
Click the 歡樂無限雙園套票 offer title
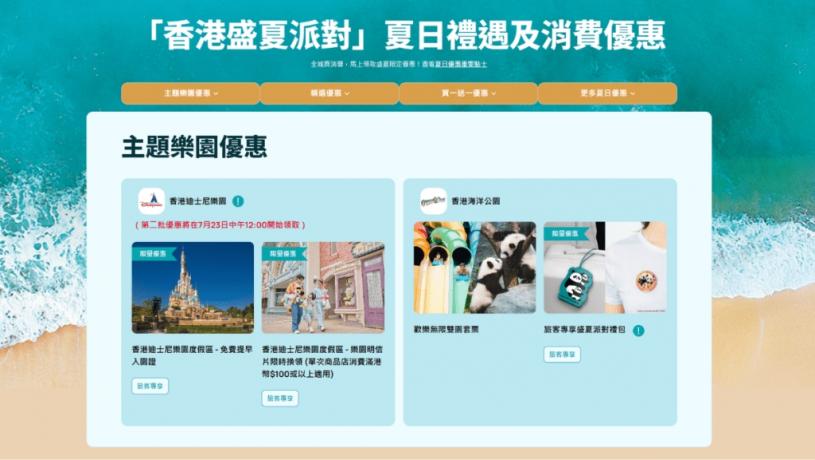click(x=449, y=329)
